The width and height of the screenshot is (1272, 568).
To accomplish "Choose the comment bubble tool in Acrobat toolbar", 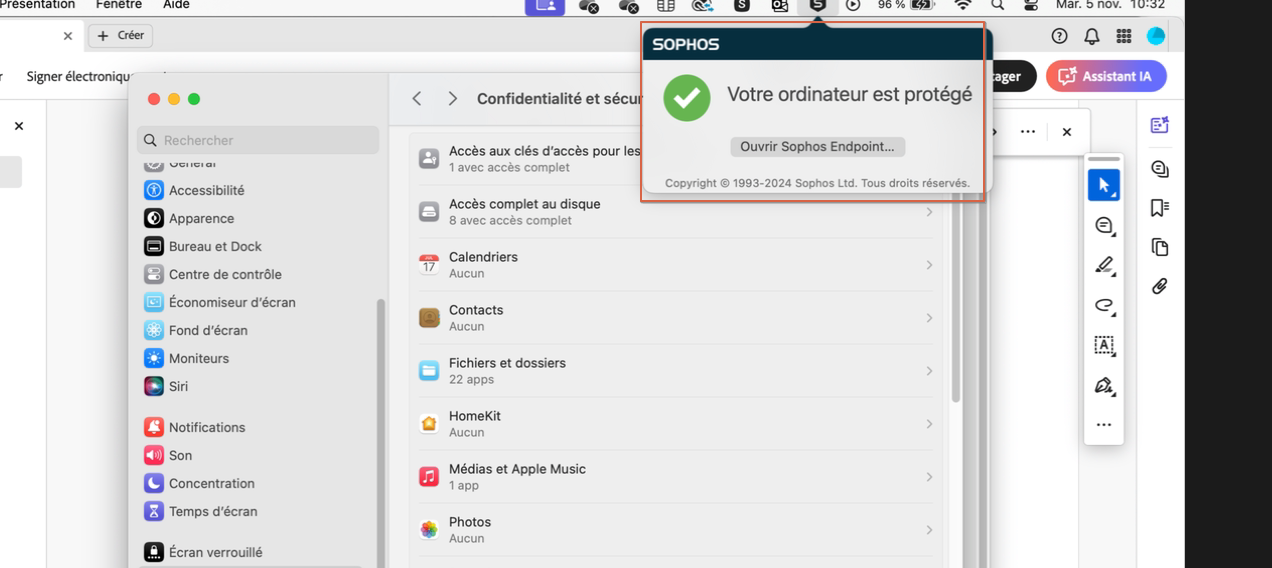I will point(1104,227).
